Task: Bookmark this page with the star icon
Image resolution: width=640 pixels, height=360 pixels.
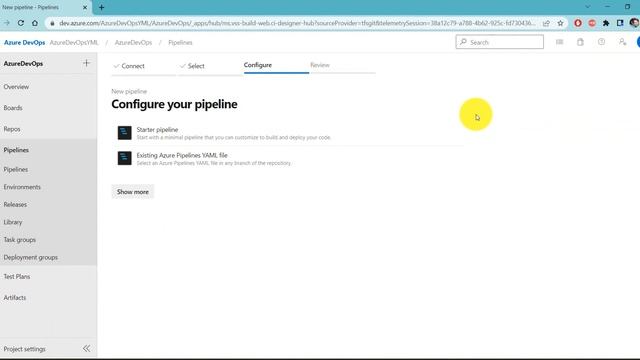Action: coord(560,23)
